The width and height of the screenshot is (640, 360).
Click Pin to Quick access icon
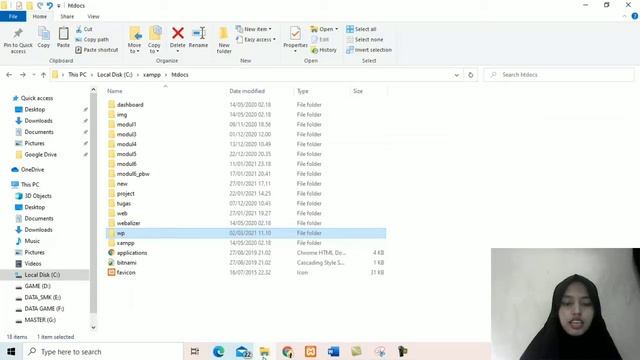coord(18,33)
